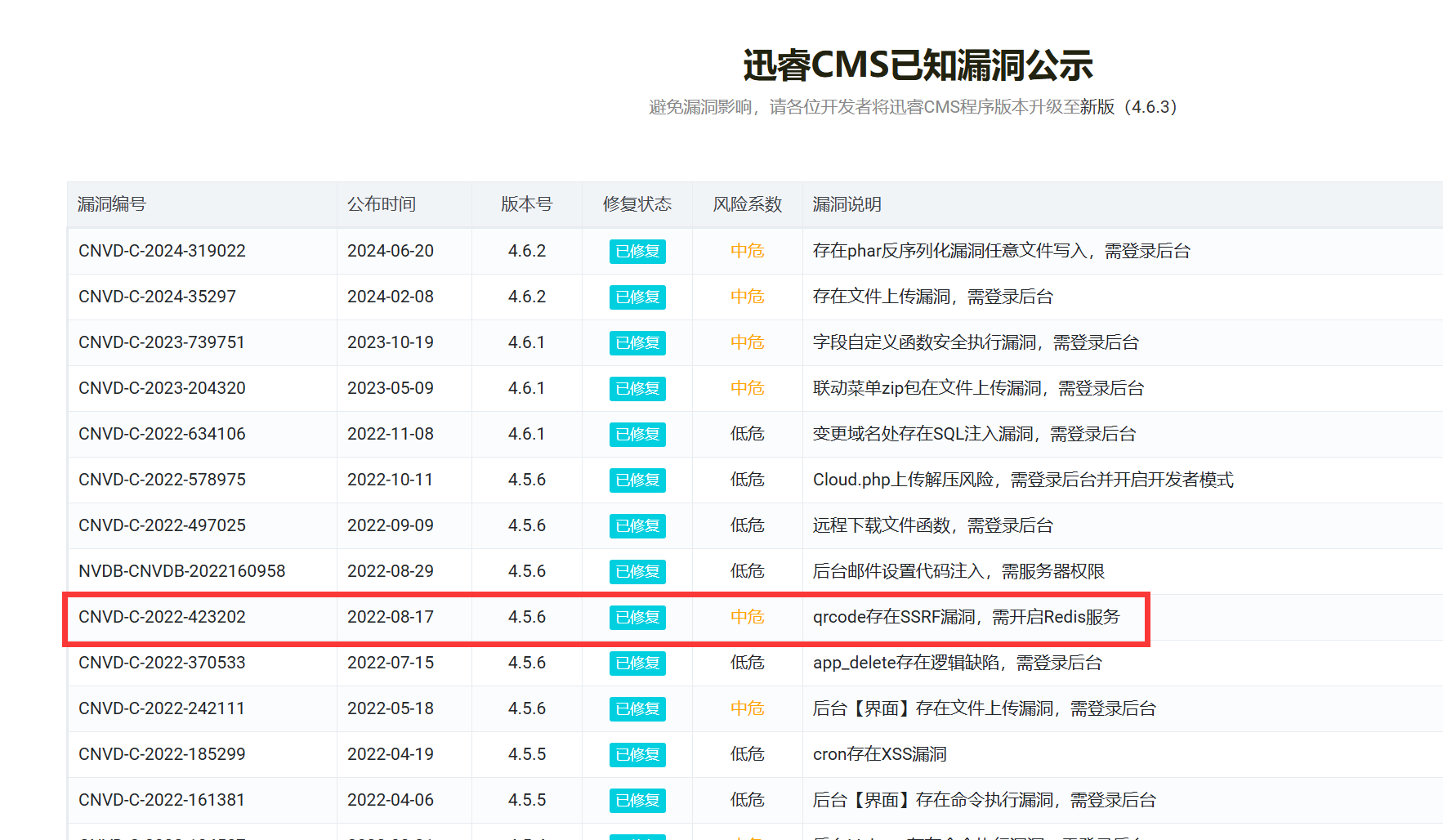The image size is (1443, 840).
Task: Click 已修复 badge in the 2022-07-15 row
Action: [x=637, y=664]
